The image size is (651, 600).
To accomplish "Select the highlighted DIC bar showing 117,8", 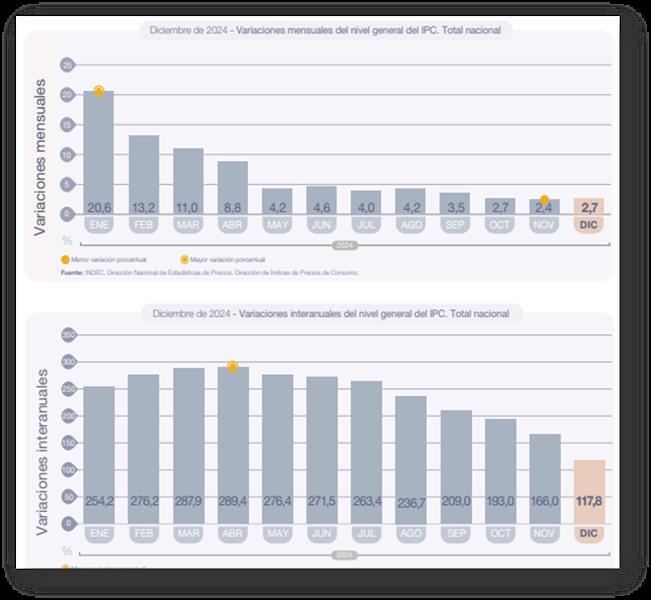I will point(589,490).
